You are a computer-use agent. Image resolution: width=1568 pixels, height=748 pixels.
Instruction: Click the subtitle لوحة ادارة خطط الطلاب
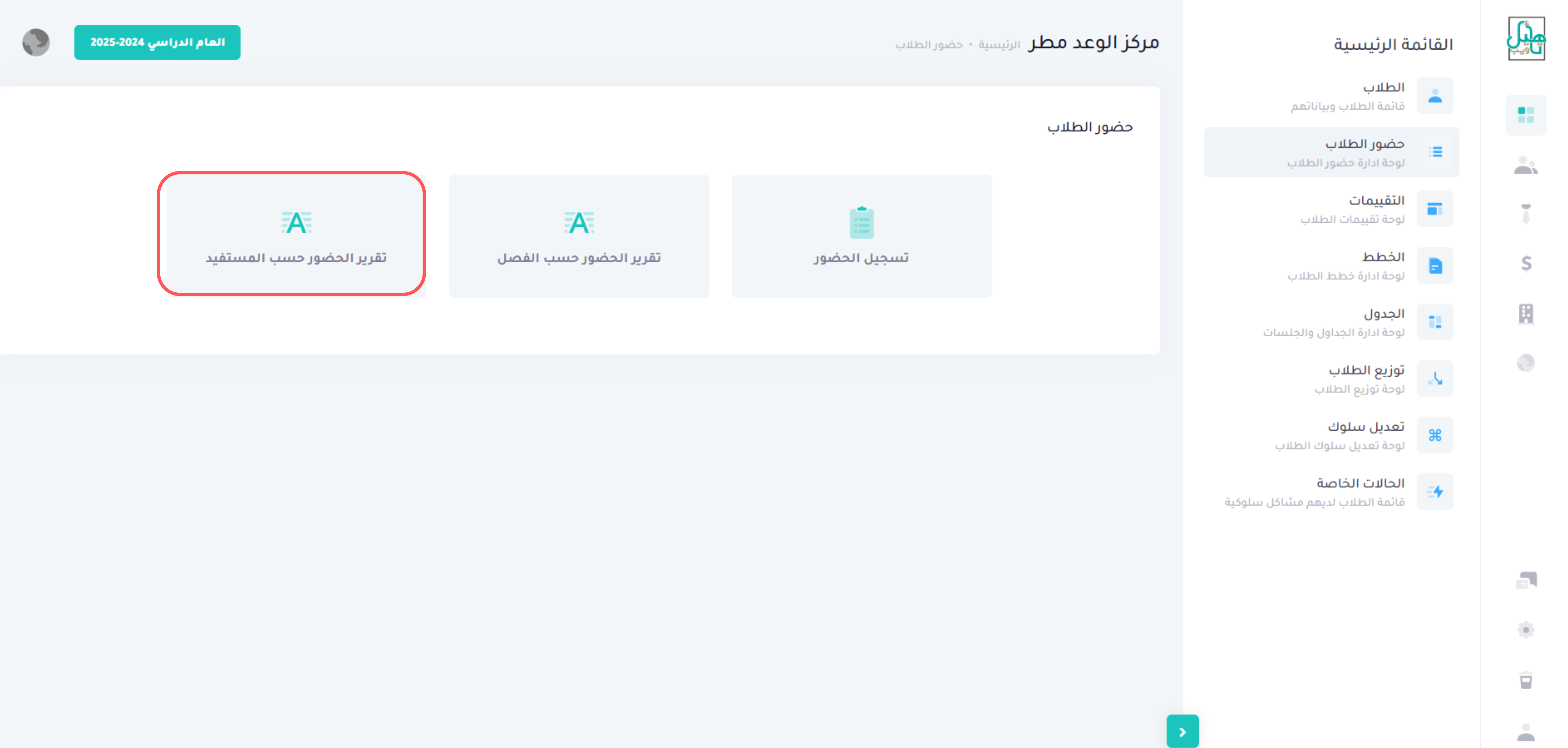point(1346,276)
